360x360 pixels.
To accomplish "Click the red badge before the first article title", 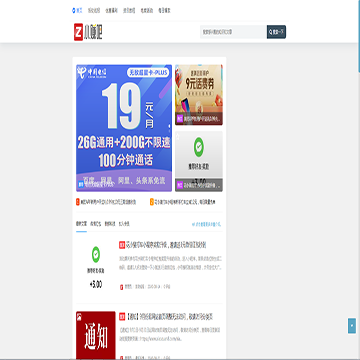I will [x=122, y=245].
